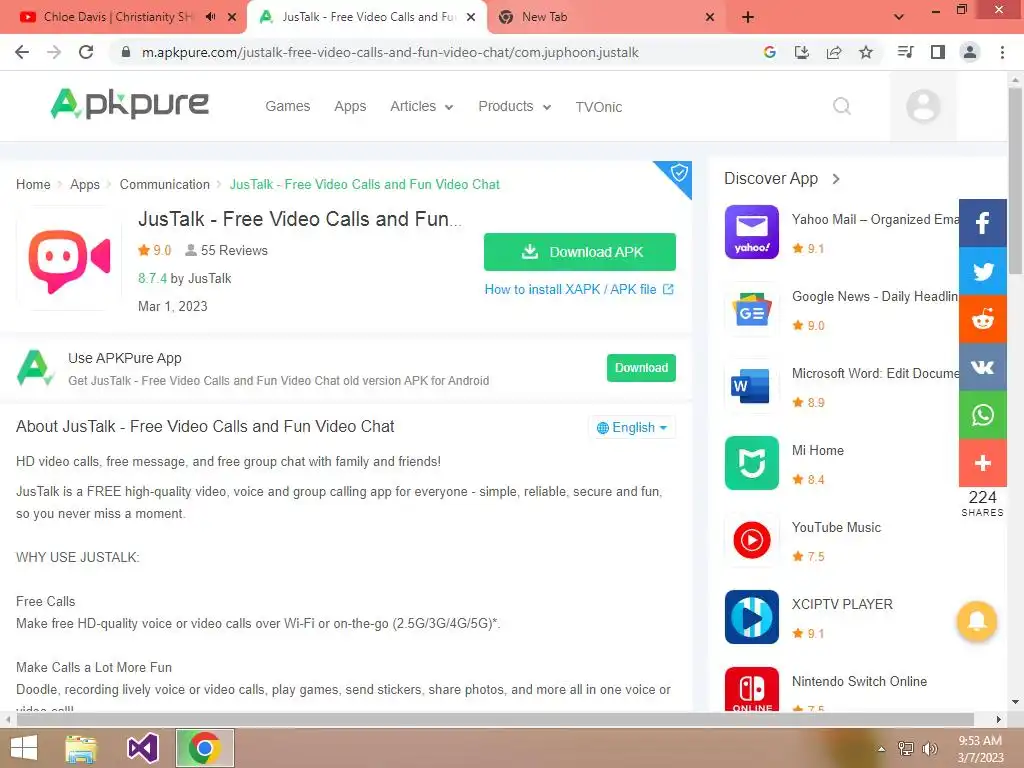Go to Communication breadcrumb link
The image size is (1024, 768).
(x=165, y=185)
